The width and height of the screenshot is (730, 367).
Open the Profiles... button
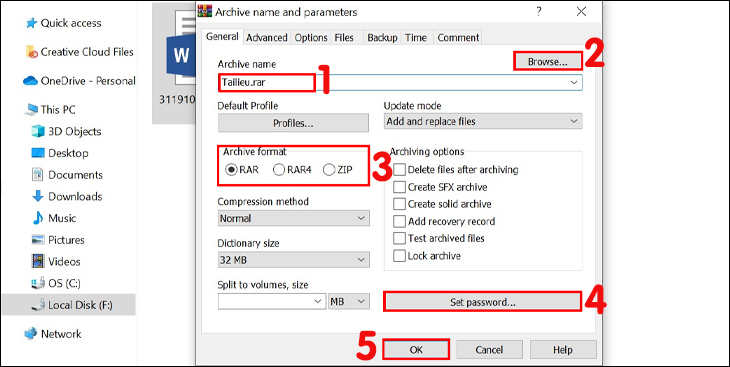293,123
